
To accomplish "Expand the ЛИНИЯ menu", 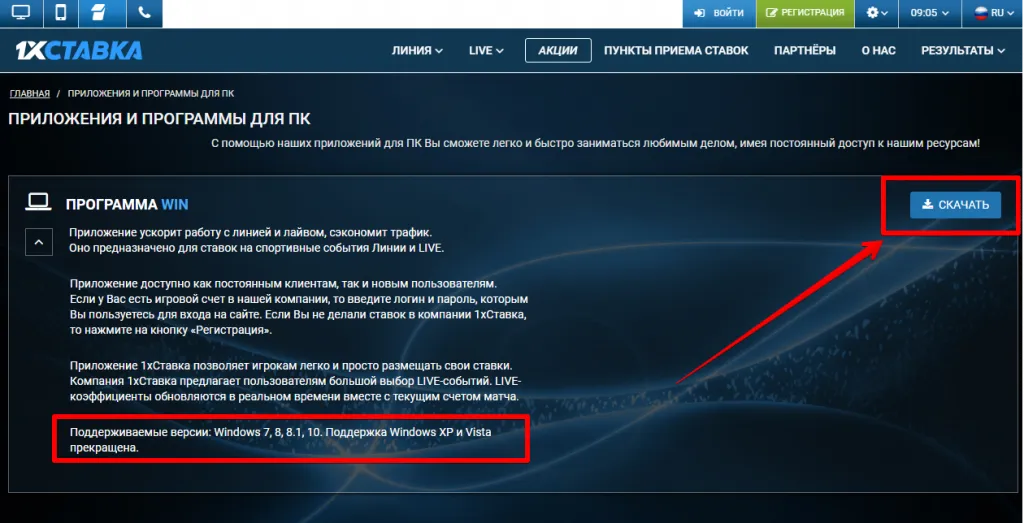I will [417, 50].
